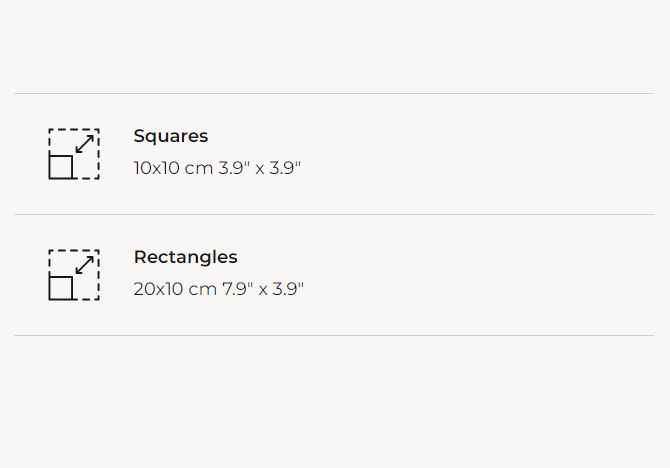Click the 7.9" x 3.9" inches value
The width and height of the screenshot is (670, 468).
pos(263,289)
